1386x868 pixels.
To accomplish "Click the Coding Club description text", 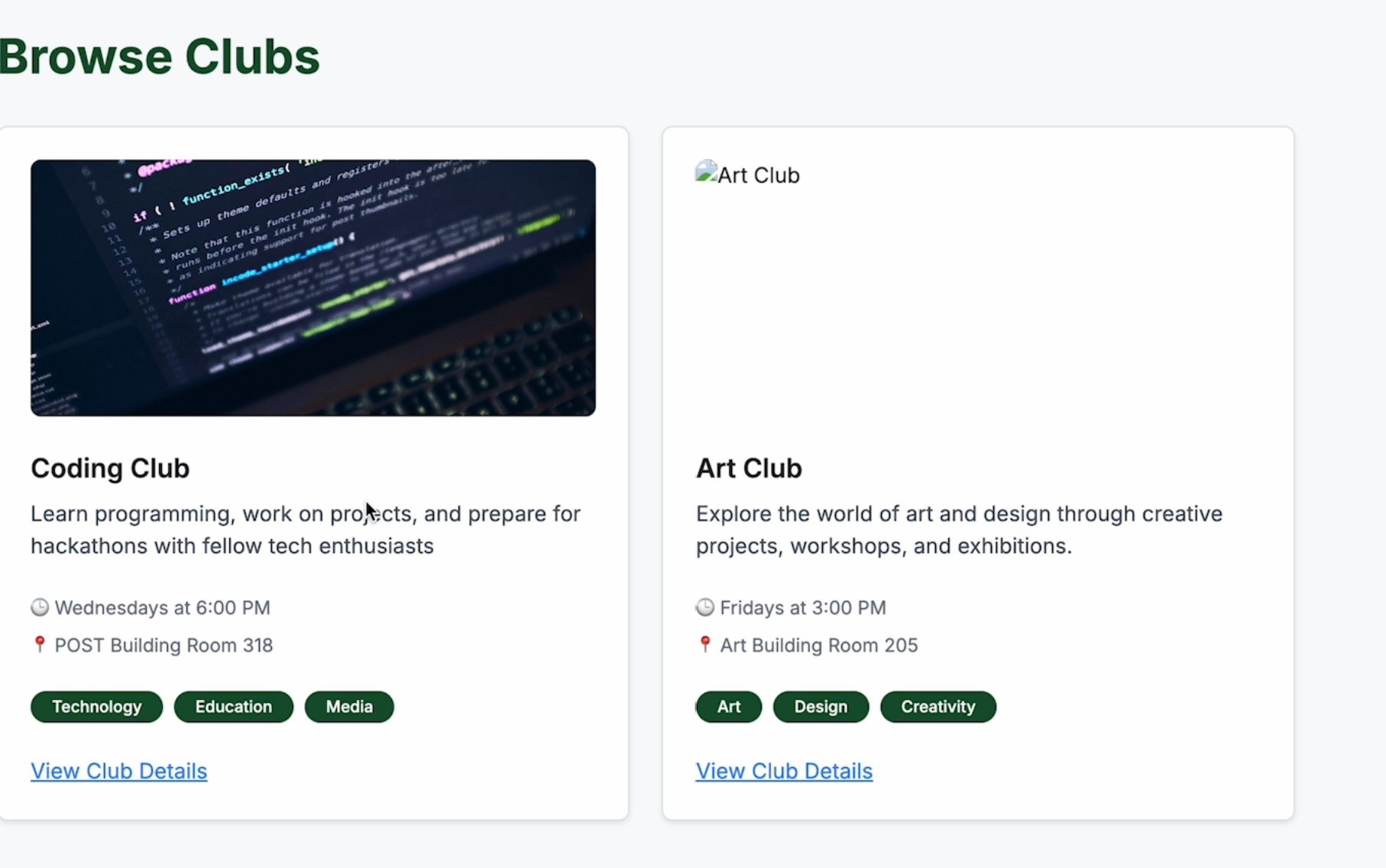I will pyautogui.click(x=306, y=530).
